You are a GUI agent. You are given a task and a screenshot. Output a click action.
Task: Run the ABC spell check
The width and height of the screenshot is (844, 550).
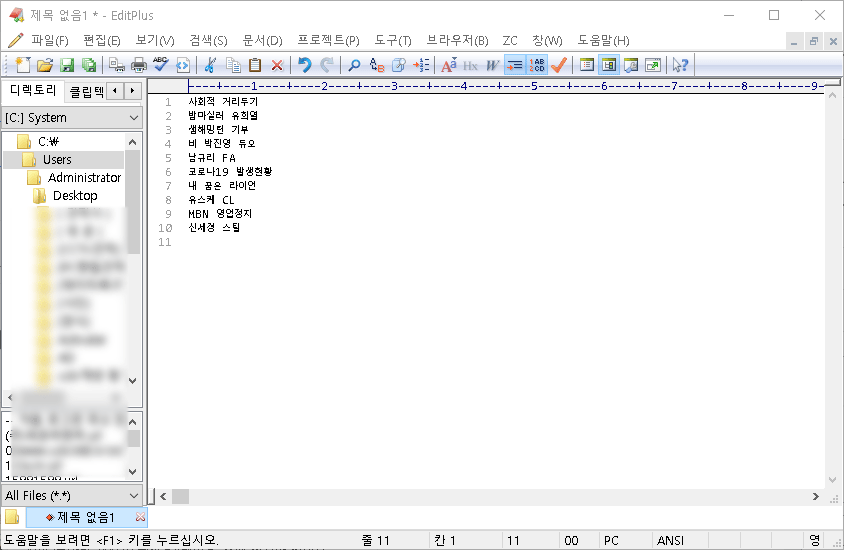click(x=160, y=65)
